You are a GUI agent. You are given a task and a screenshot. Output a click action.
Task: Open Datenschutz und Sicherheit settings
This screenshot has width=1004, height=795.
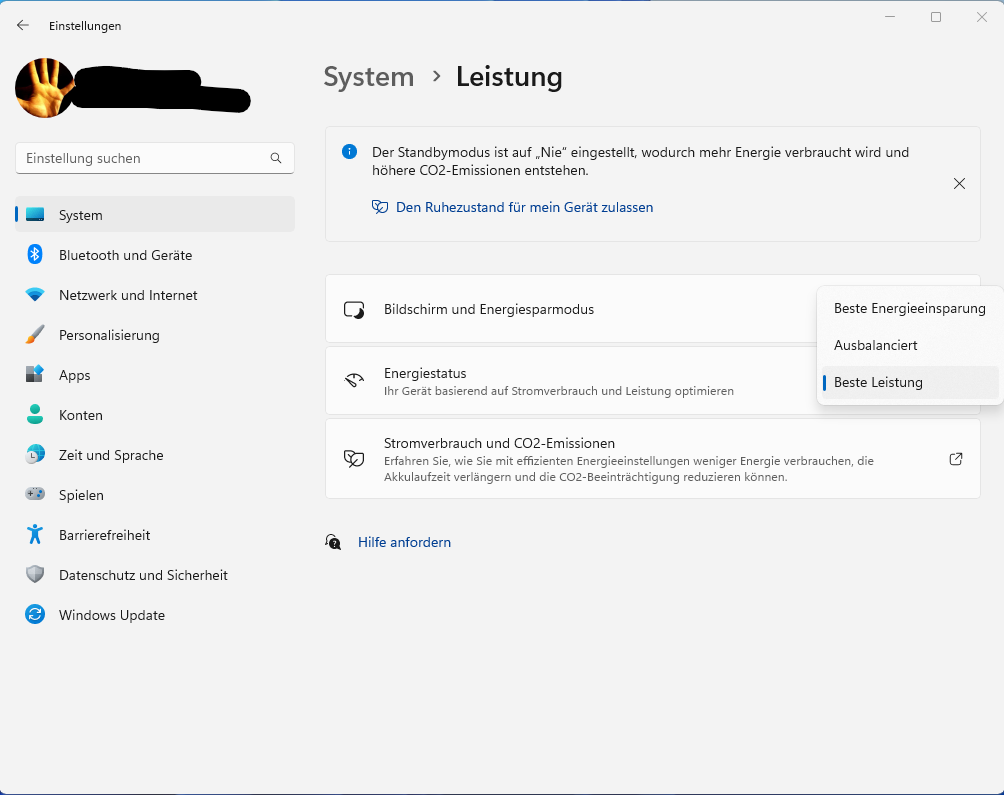tap(143, 575)
